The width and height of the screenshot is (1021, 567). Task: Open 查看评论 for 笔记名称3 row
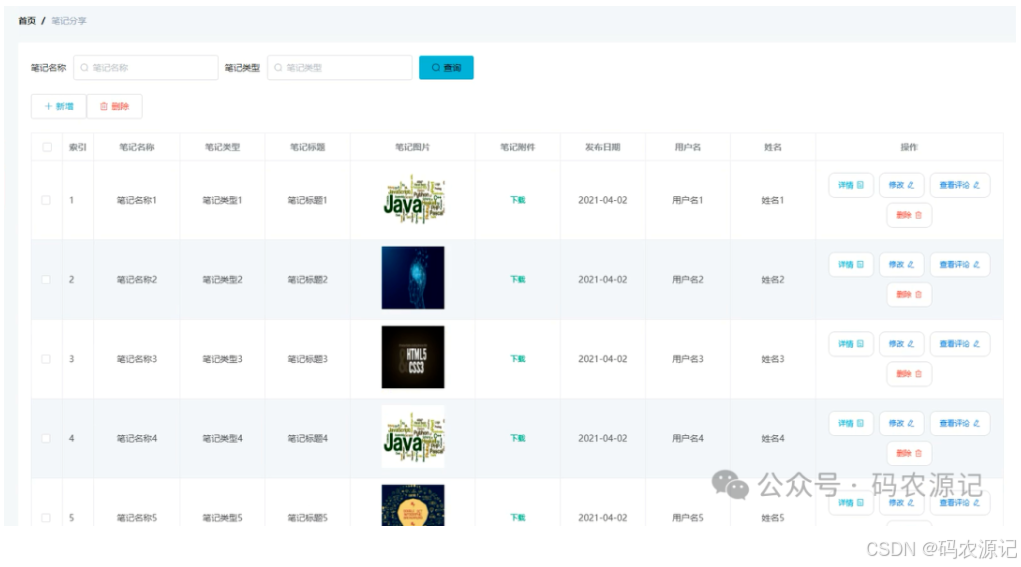[960, 344]
